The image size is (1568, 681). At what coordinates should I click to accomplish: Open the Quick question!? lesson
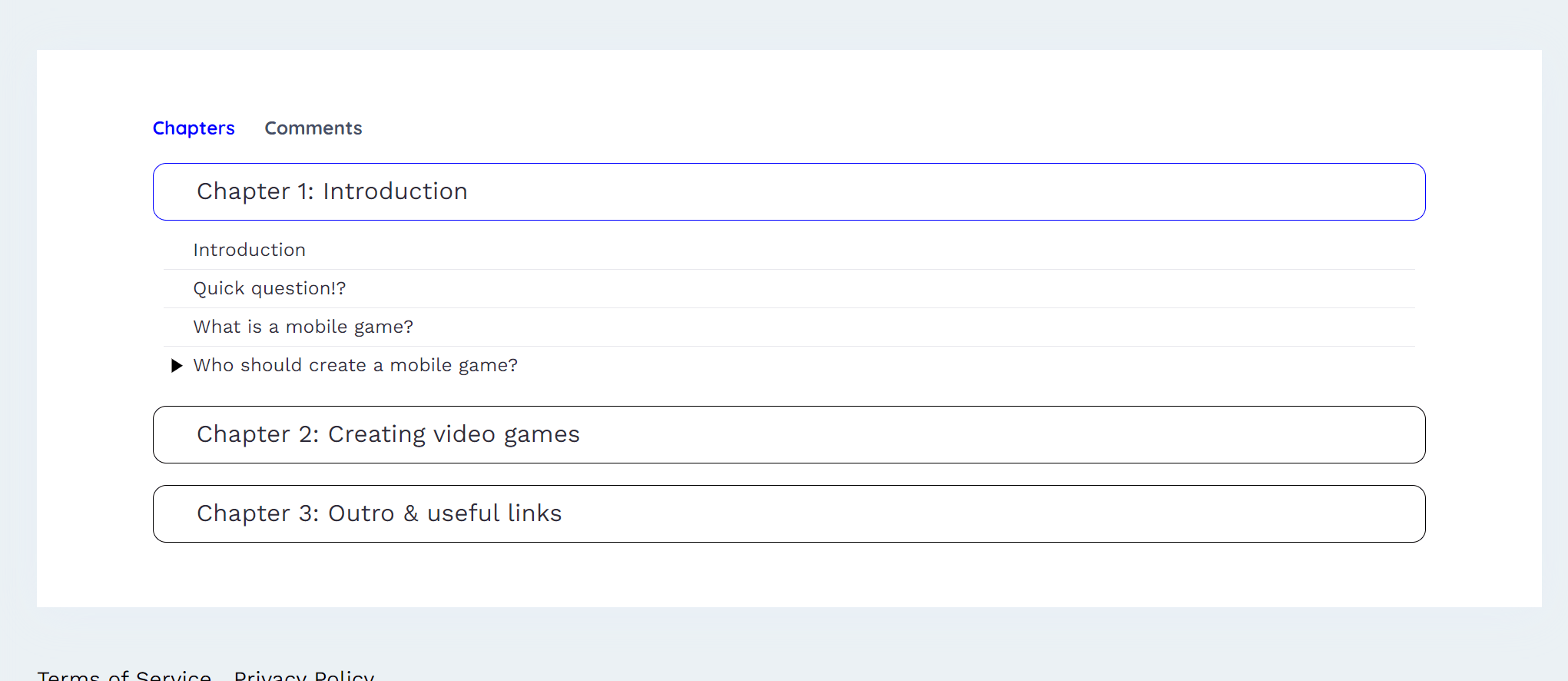click(x=269, y=288)
